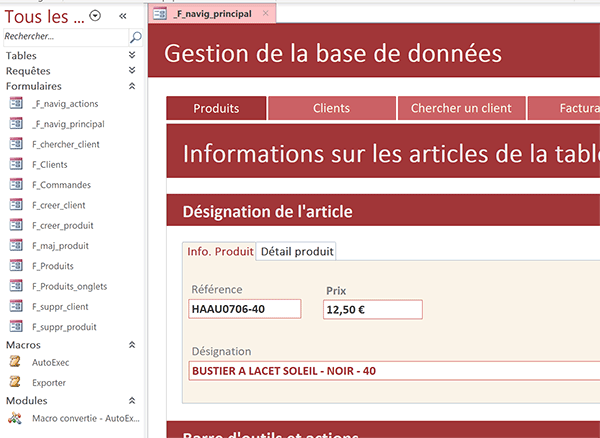Collapse the Macros group

point(132,345)
